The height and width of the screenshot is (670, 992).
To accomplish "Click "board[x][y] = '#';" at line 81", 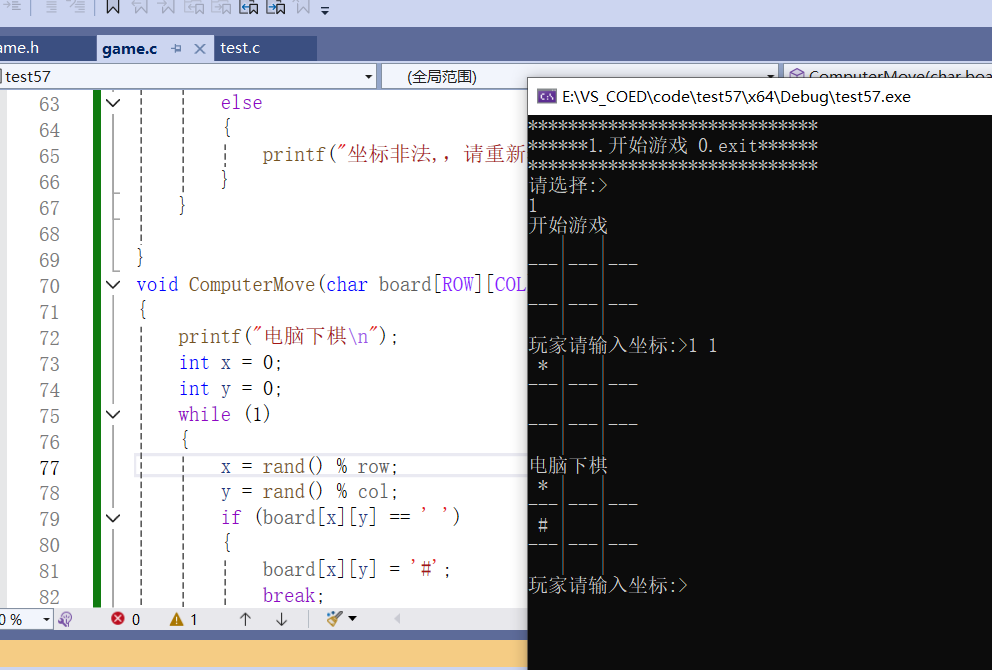I will click(x=357, y=569).
